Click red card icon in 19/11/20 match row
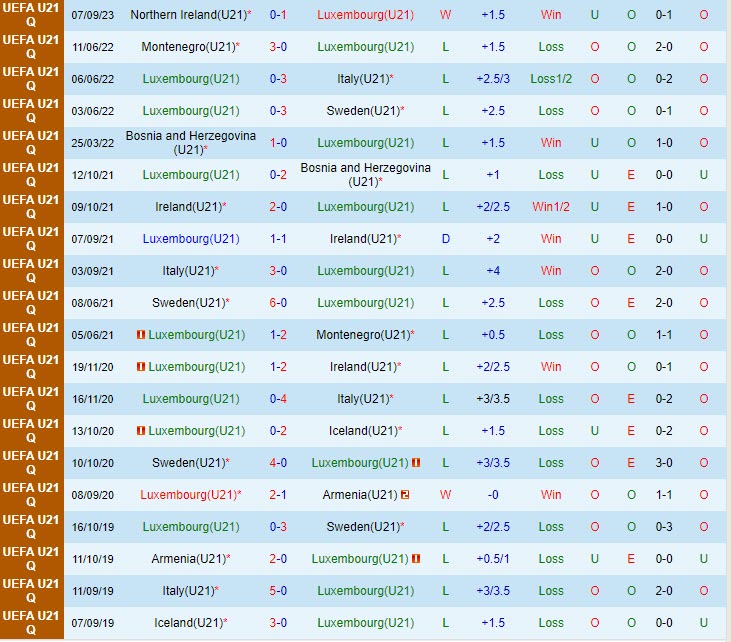 [x=141, y=367]
